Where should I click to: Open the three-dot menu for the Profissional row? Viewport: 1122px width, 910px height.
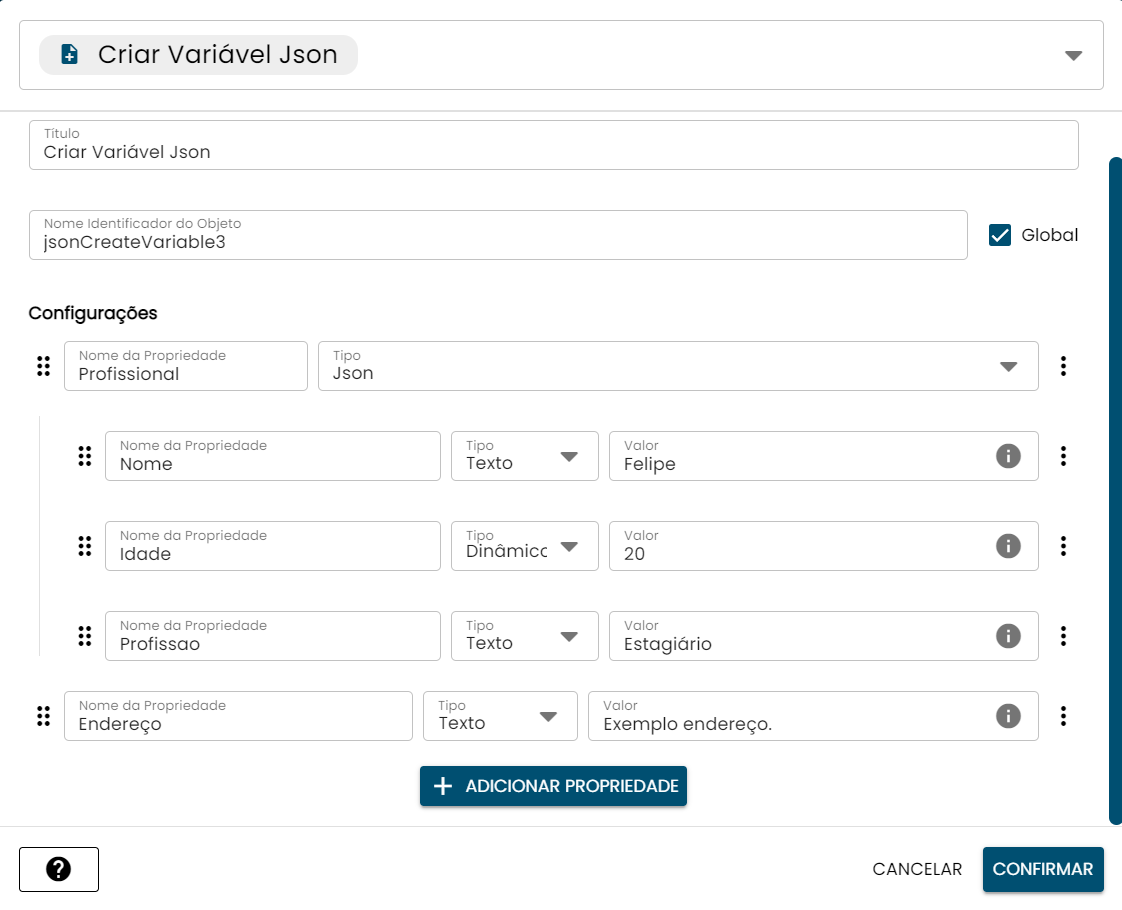click(1063, 366)
